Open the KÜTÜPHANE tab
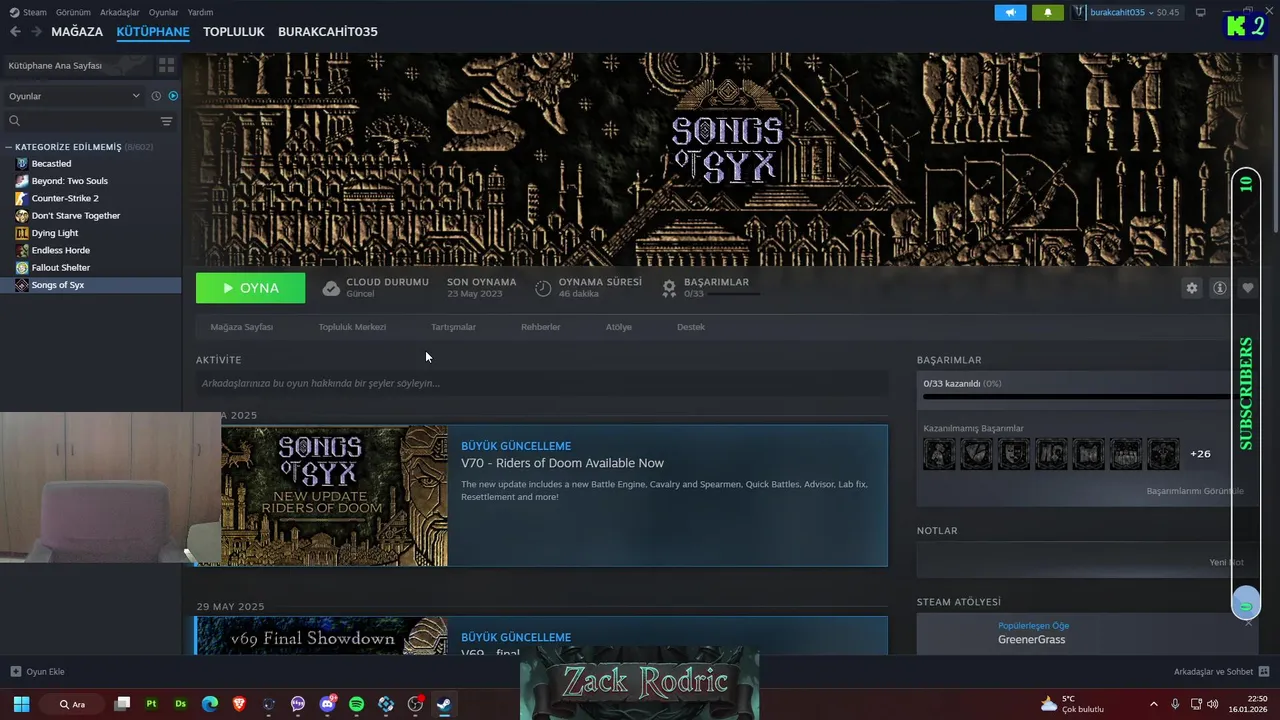 (153, 32)
